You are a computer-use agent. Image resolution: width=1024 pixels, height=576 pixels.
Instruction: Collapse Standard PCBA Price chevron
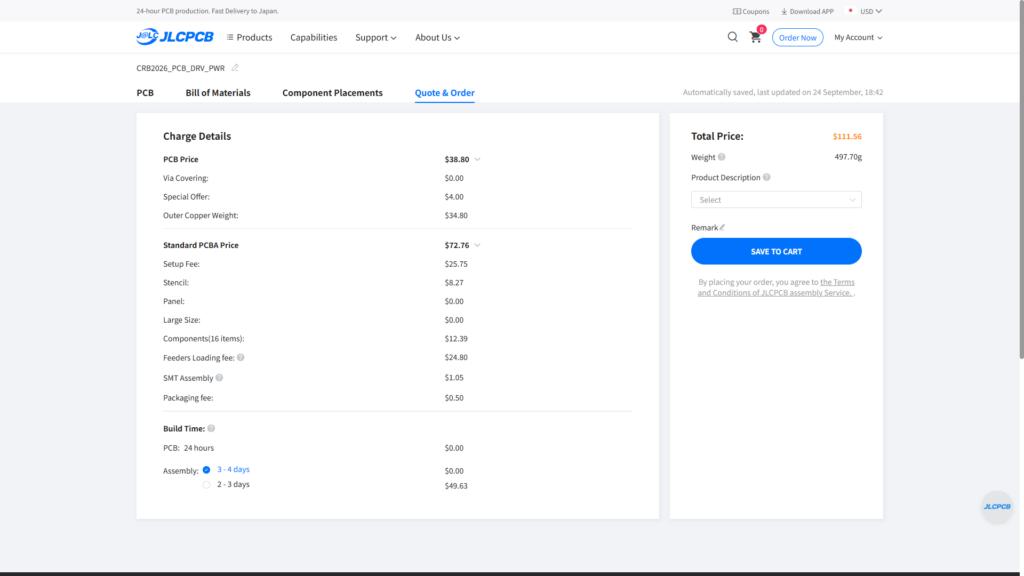[477, 246]
